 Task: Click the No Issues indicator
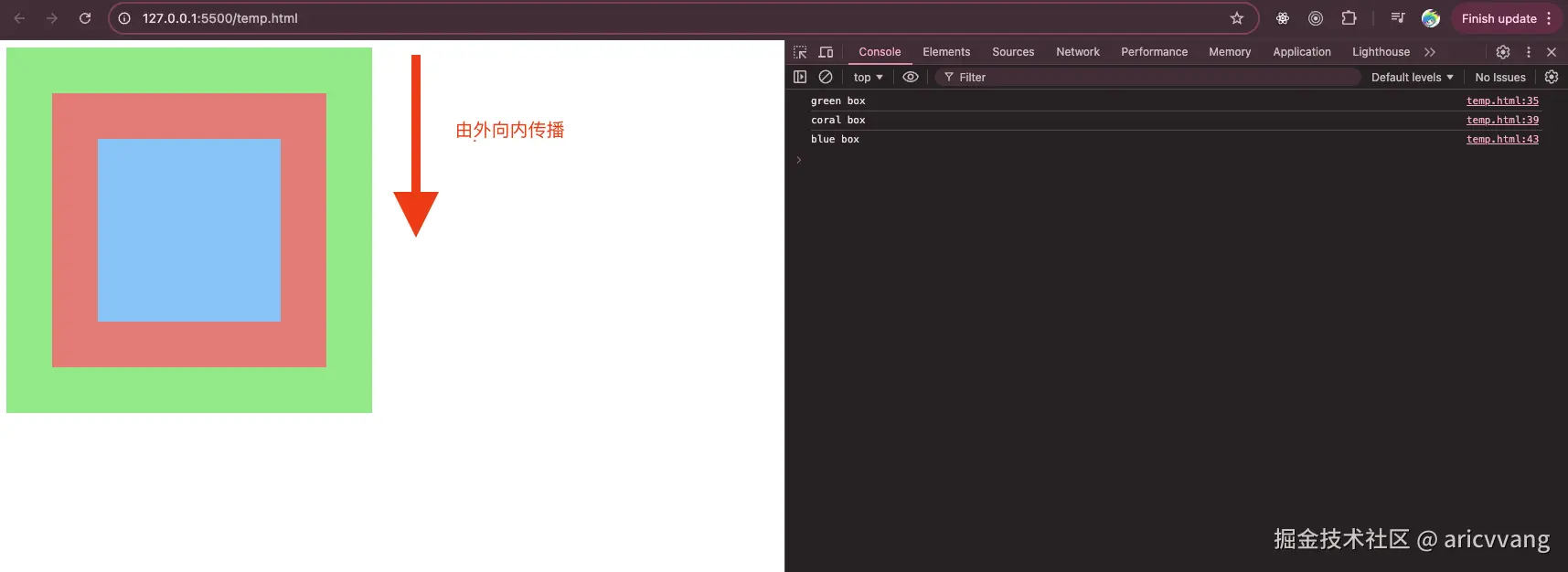pos(1500,78)
